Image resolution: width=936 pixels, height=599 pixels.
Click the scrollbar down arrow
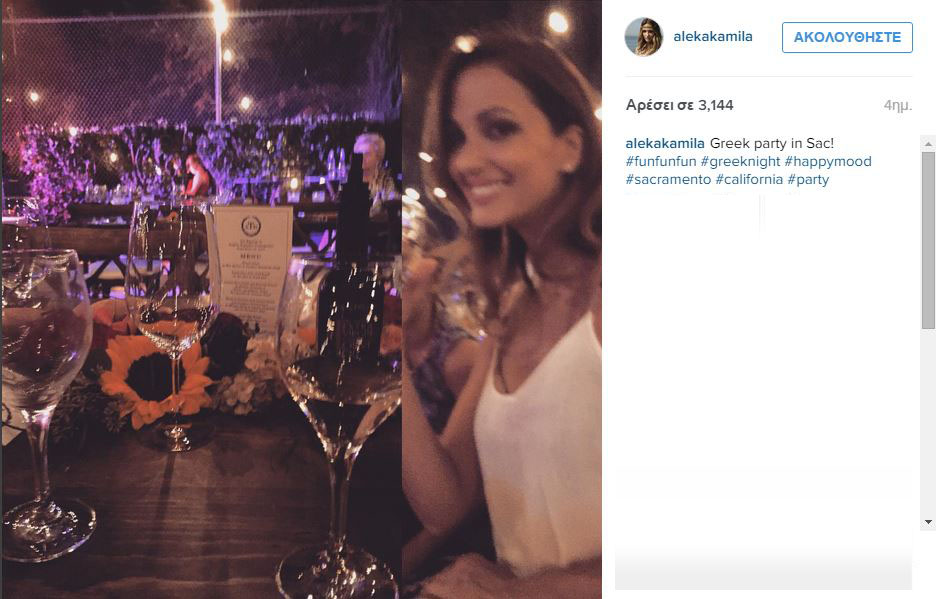928,522
